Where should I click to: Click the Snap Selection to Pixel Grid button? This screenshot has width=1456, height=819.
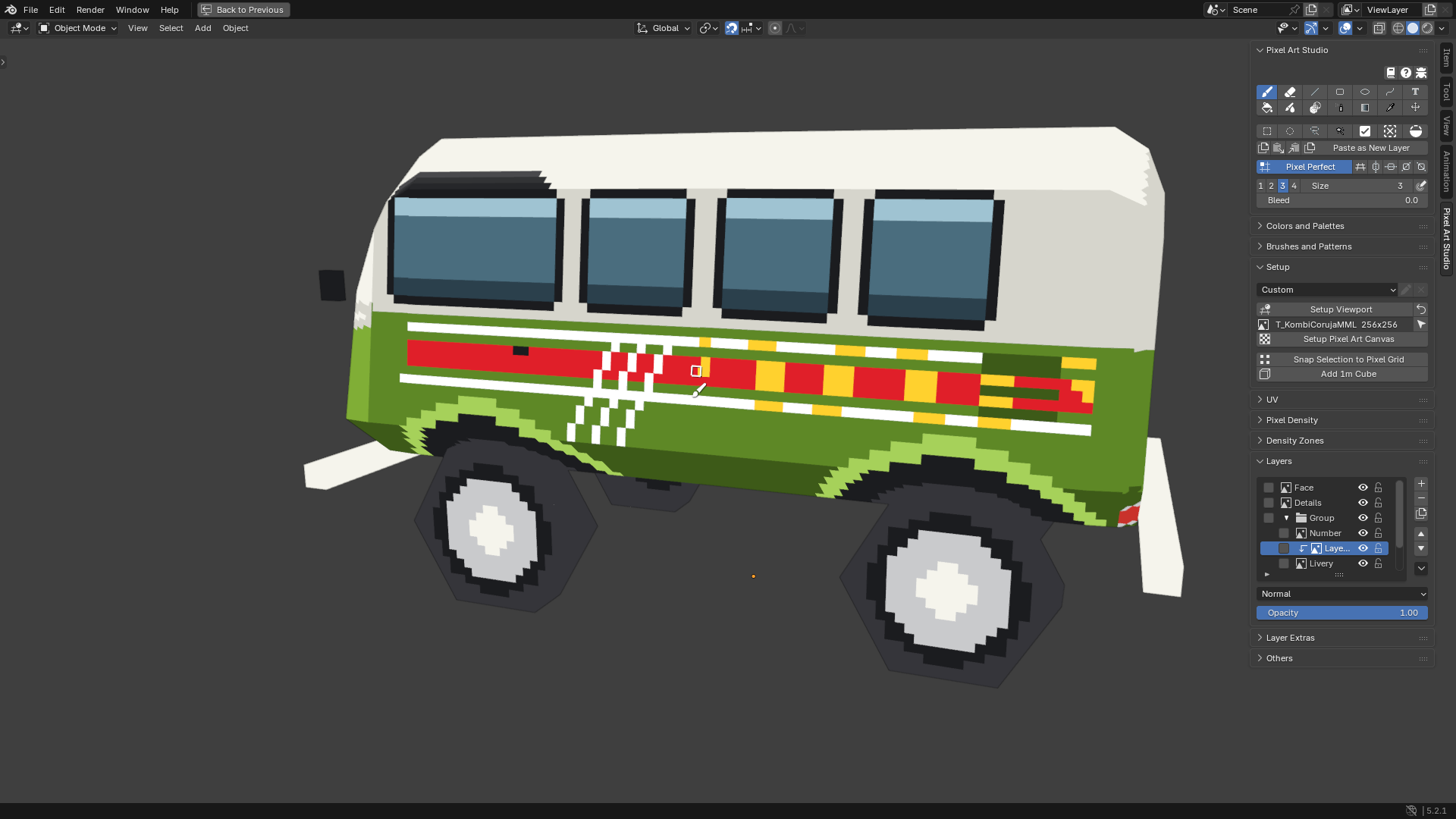(1342, 359)
